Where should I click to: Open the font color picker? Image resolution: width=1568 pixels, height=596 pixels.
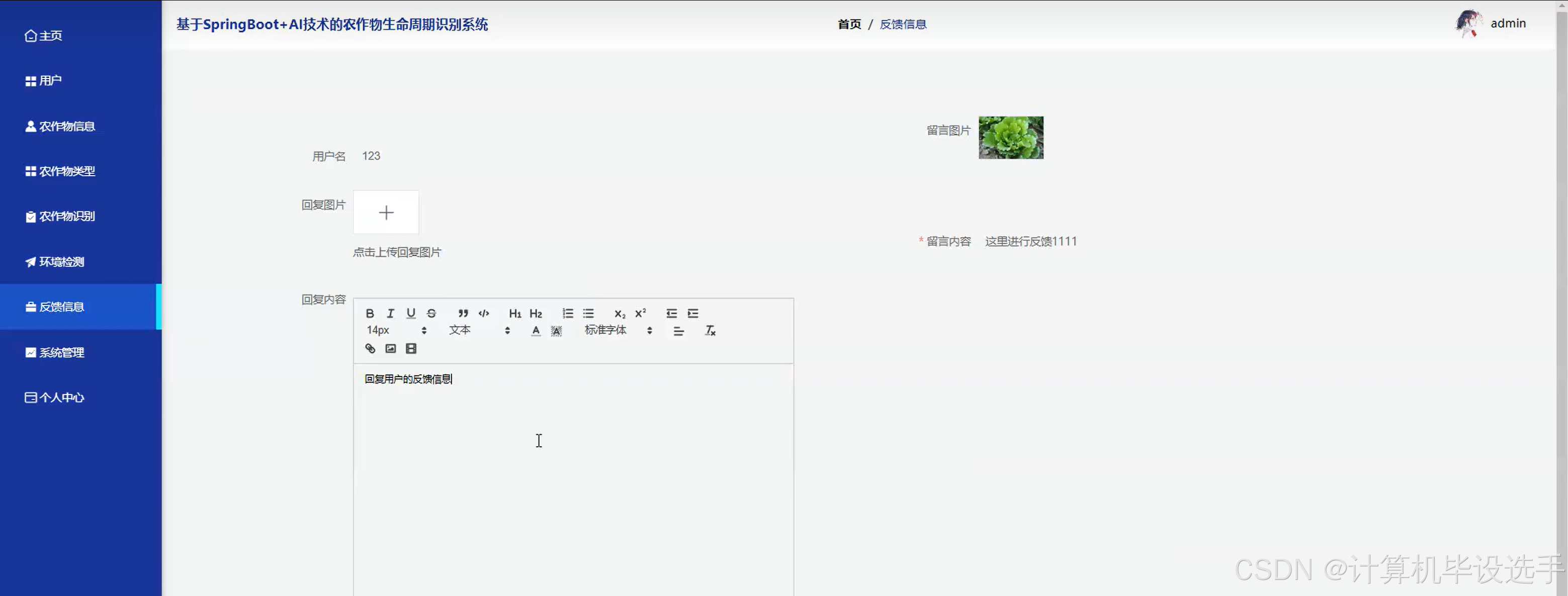(x=536, y=330)
